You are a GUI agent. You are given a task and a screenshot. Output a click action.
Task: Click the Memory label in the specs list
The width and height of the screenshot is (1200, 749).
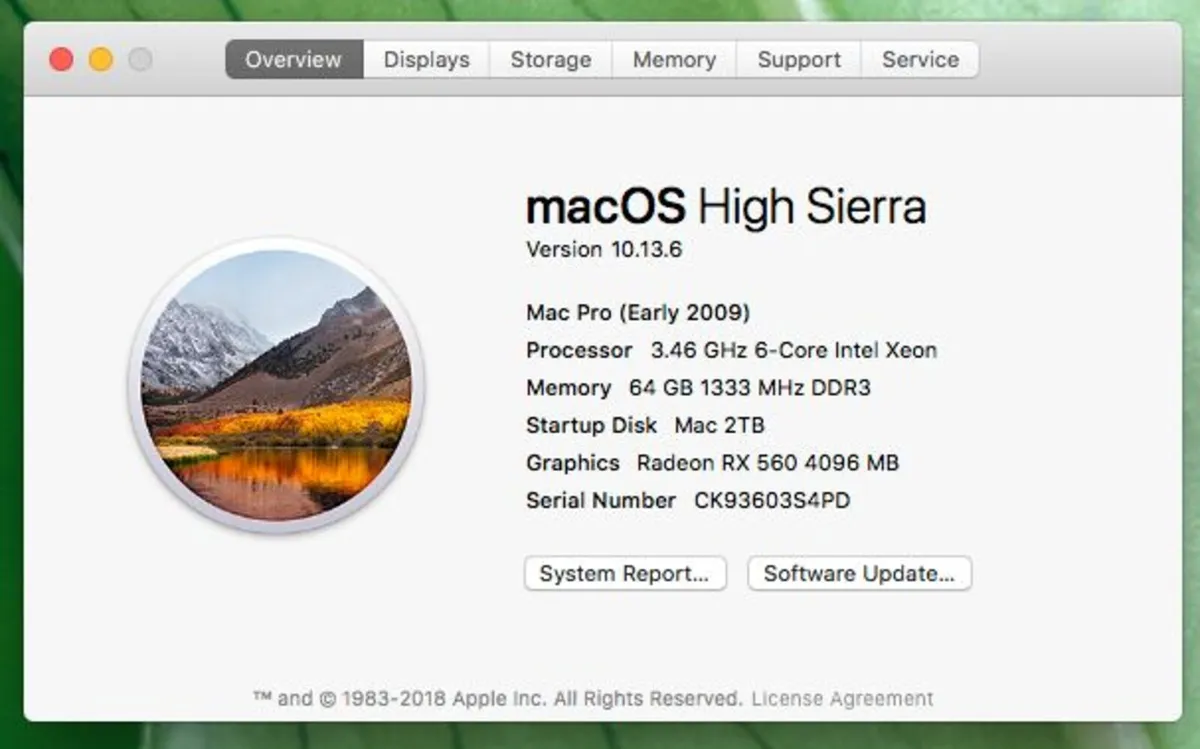click(568, 388)
